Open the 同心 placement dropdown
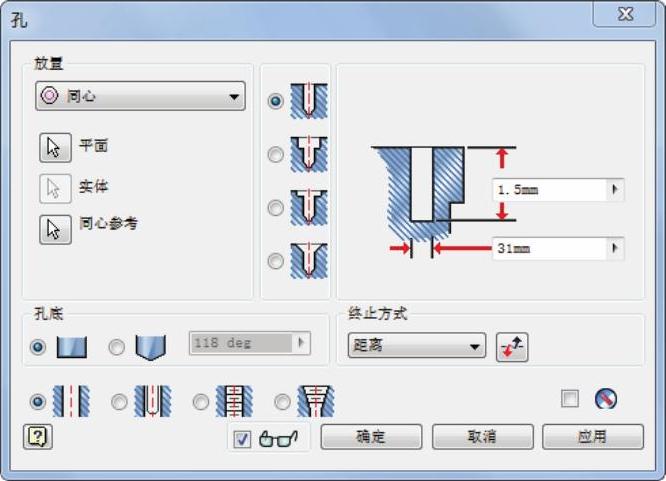This screenshot has width=666, height=481. click(x=140, y=96)
